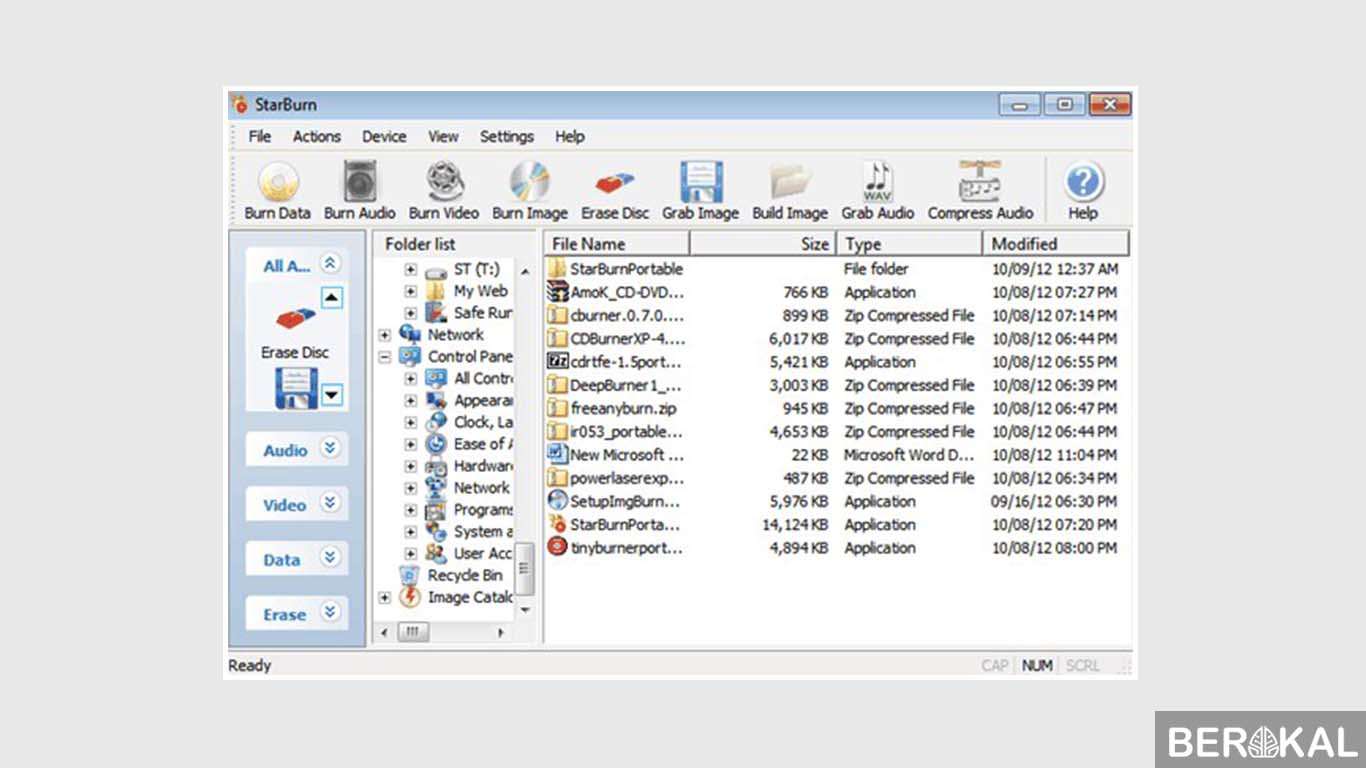This screenshot has width=1366, height=768.
Task: Click the folder list horizontal scrollbar thumb
Action: (x=413, y=633)
